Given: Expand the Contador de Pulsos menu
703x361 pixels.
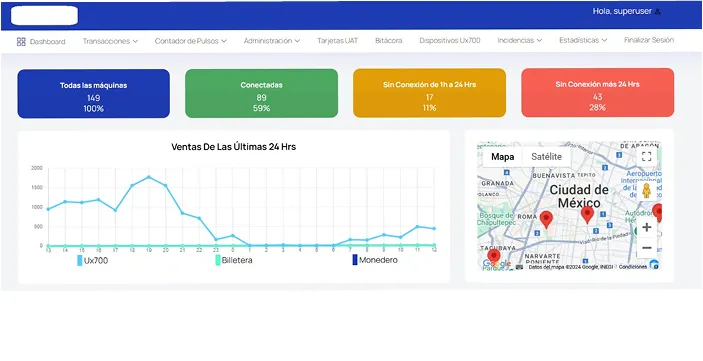Looking at the screenshot, I should (x=191, y=41).
